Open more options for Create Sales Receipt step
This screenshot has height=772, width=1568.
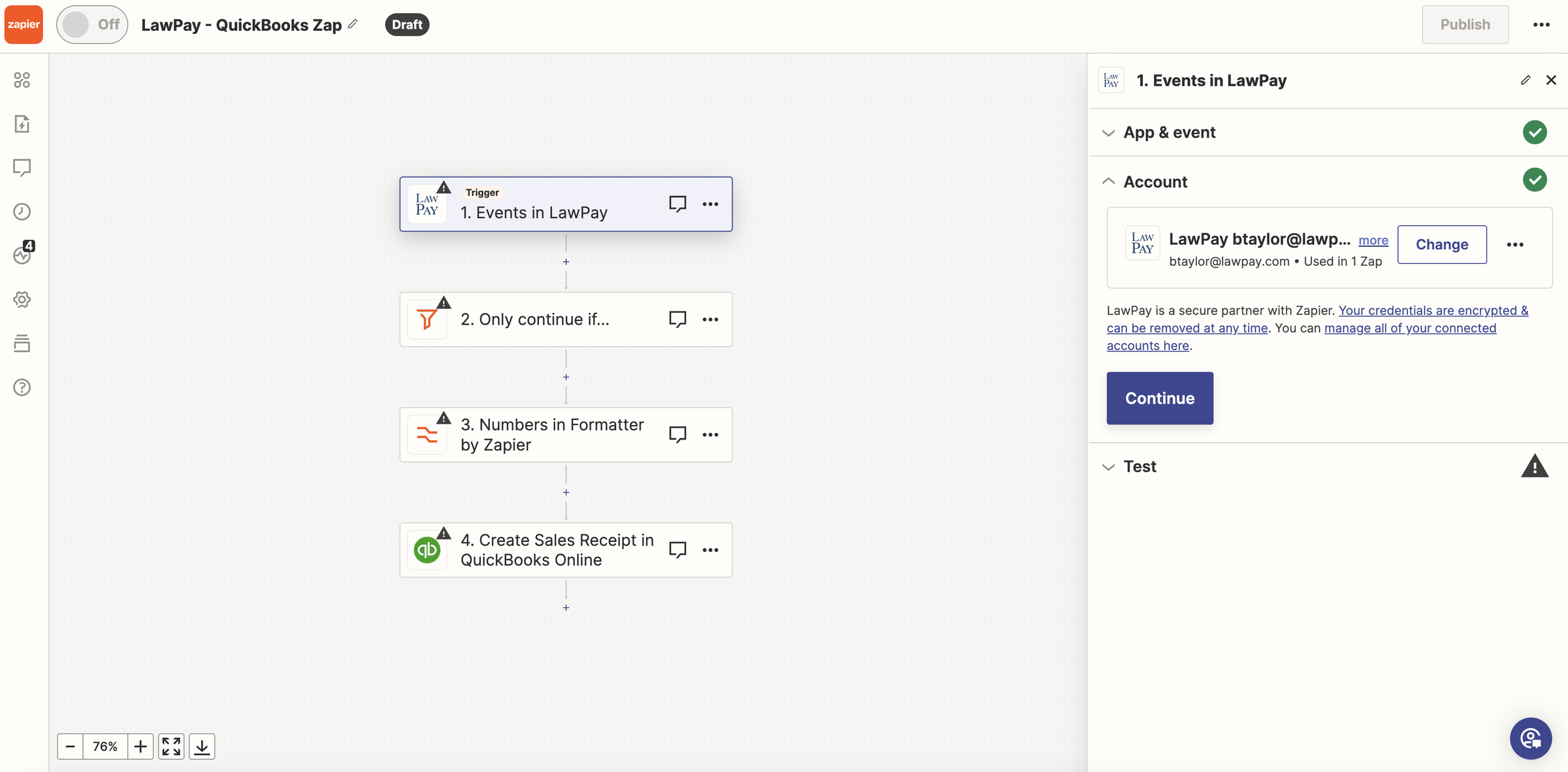711,550
